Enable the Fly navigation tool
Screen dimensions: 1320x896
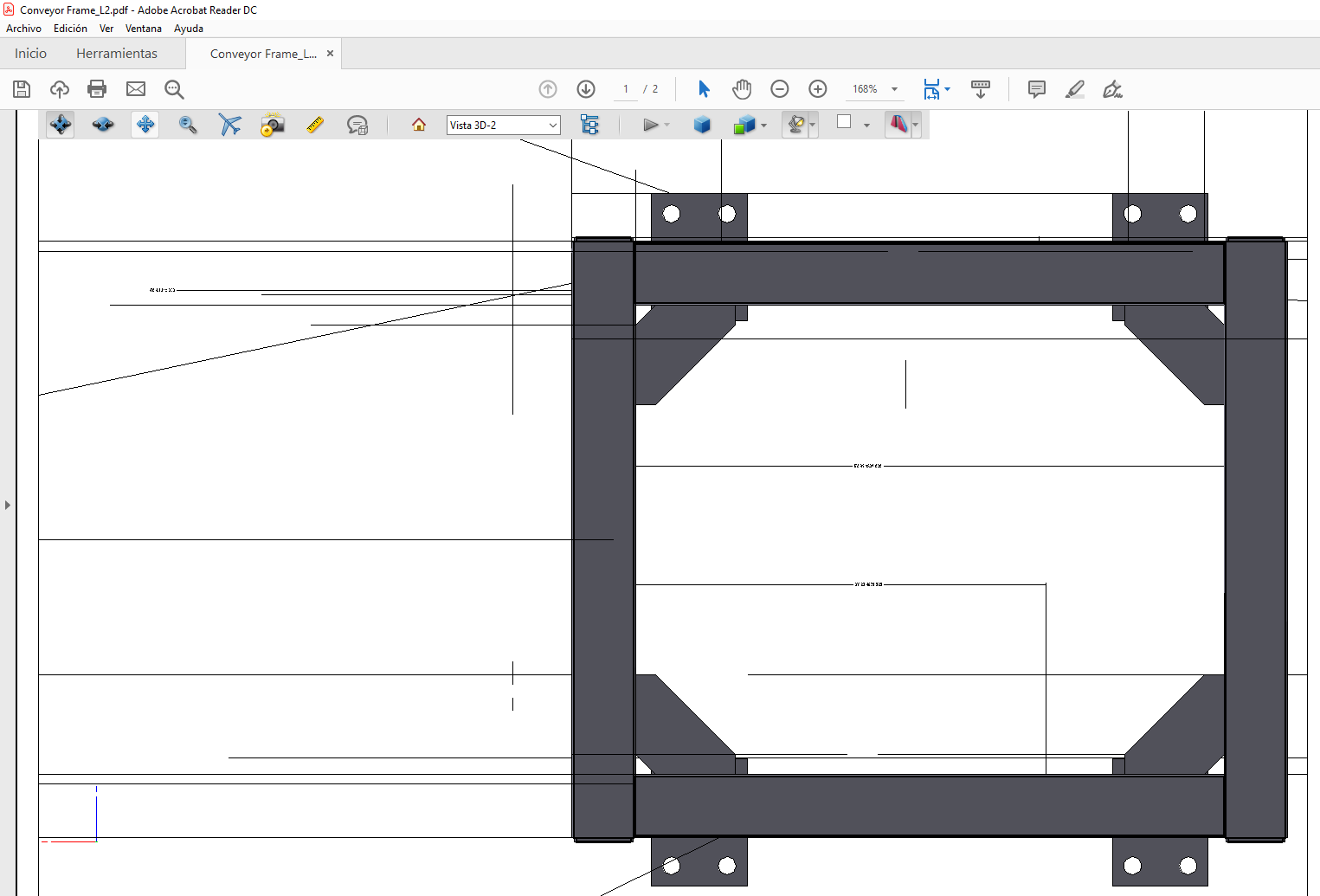pyautogui.click(x=229, y=124)
